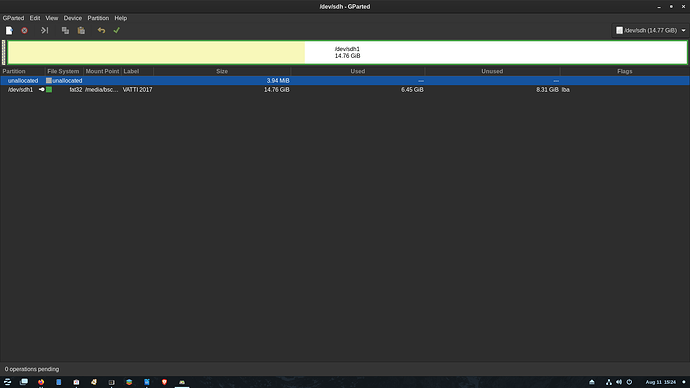Image resolution: width=690 pixels, height=388 pixels.
Task: Click the lba flag cell
Action: click(x=565, y=90)
